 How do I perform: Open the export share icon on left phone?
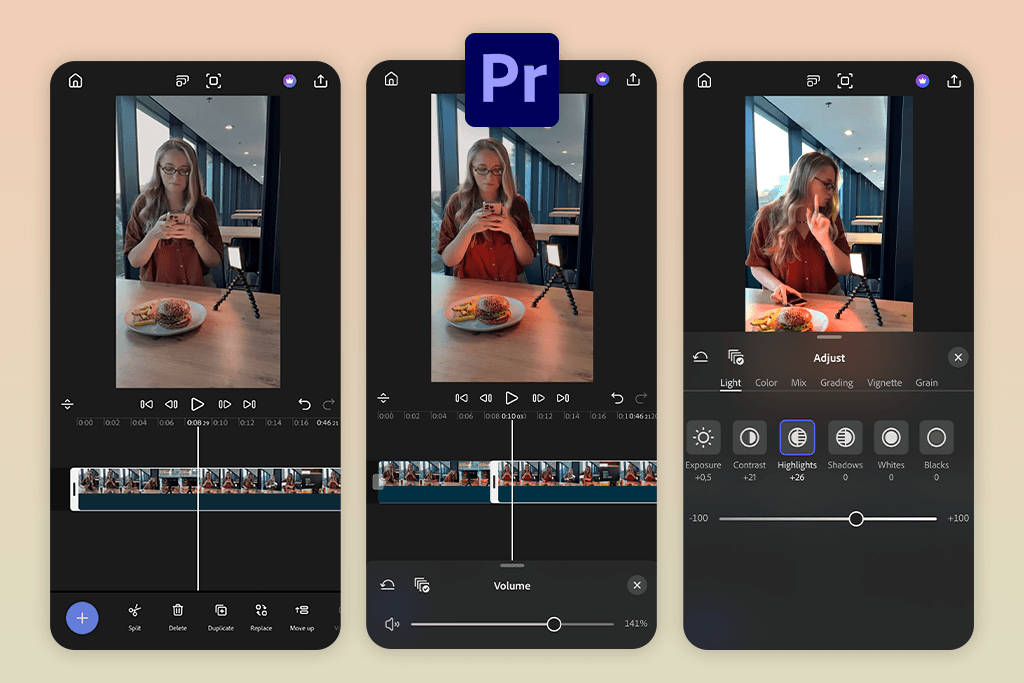coord(321,81)
